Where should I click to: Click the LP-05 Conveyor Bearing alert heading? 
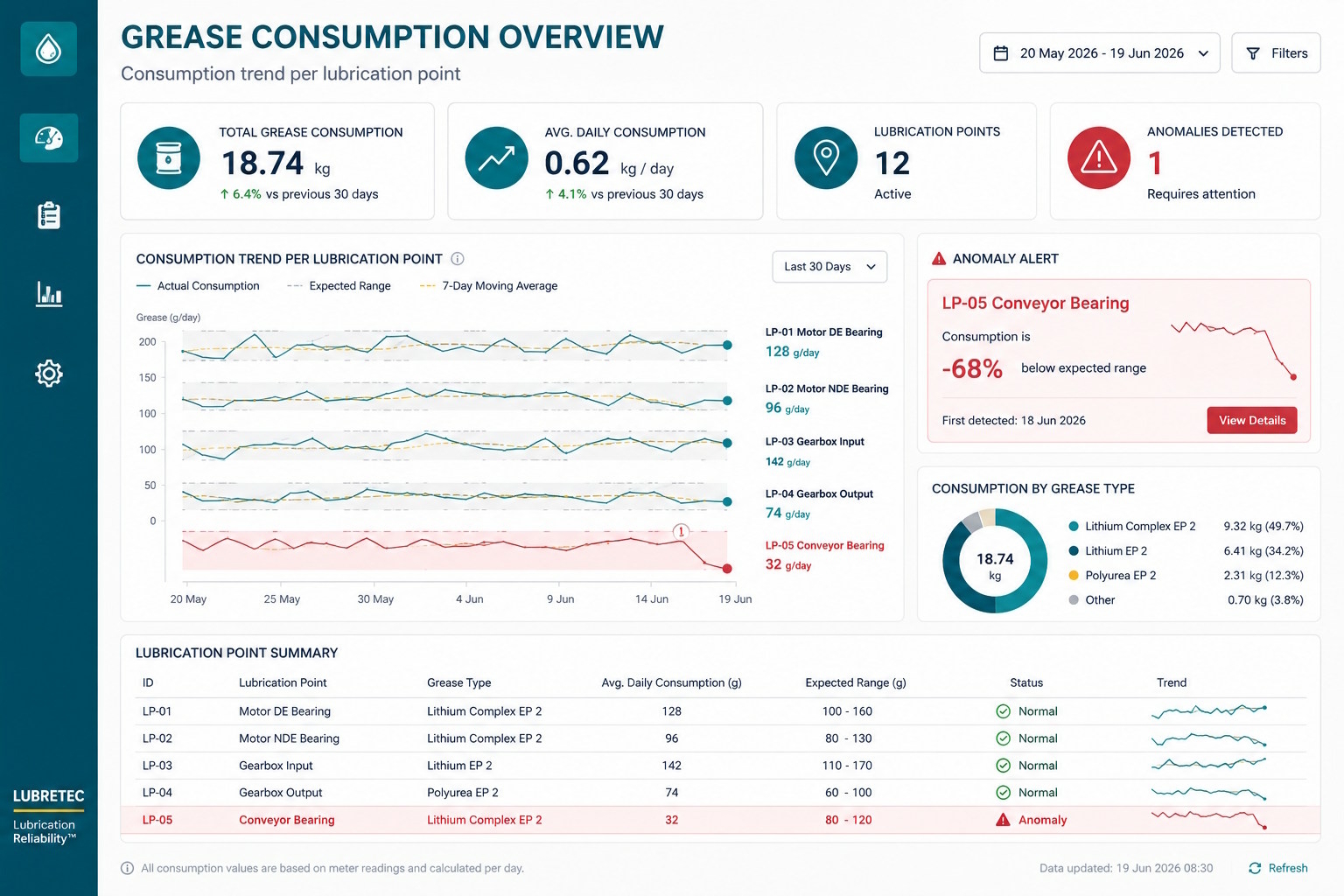pos(1035,303)
